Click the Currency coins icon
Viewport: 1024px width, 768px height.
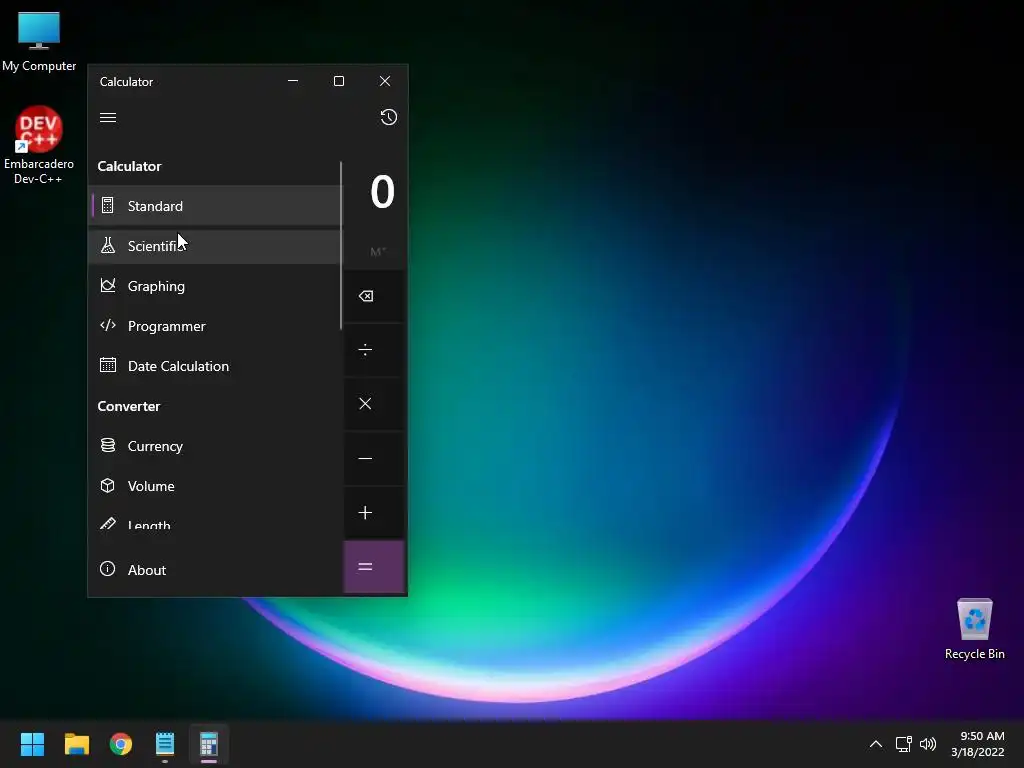pyautogui.click(x=108, y=445)
